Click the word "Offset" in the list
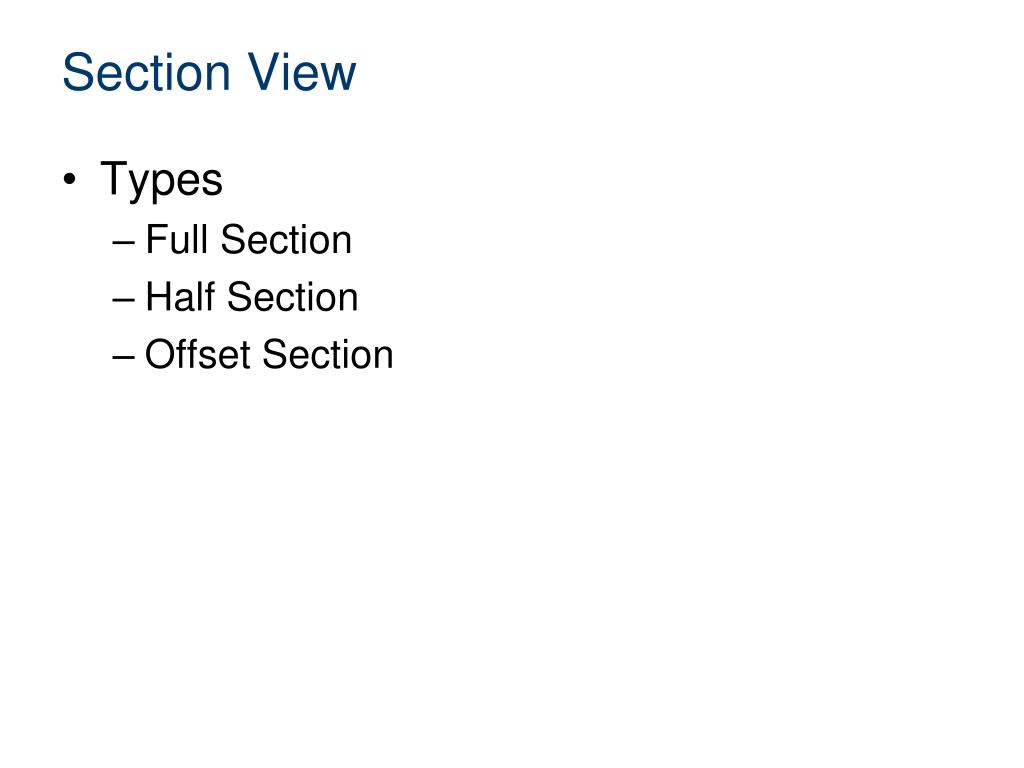The image size is (1024, 768). pyautogui.click(x=197, y=355)
